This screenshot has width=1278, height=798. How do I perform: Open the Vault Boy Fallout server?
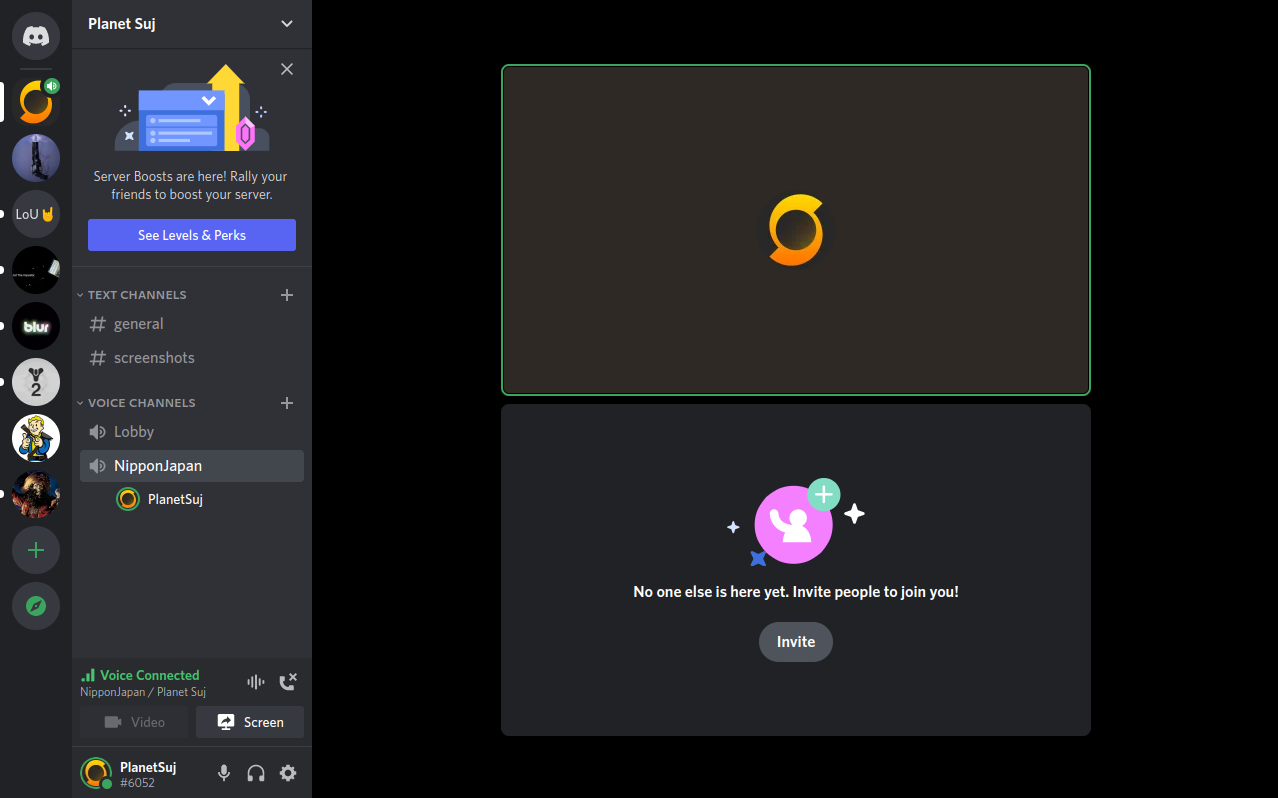(36, 438)
